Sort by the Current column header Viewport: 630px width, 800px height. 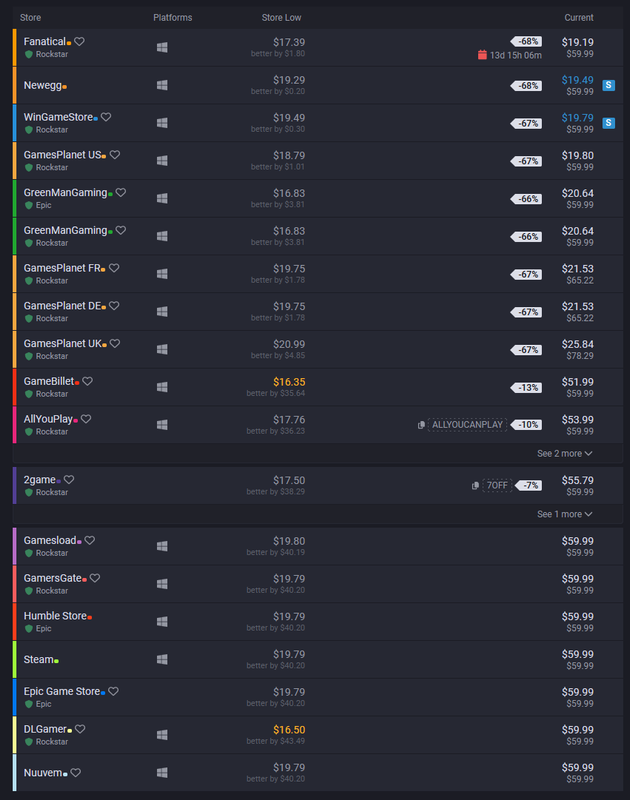pyautogui.click(x=579, y=18)
